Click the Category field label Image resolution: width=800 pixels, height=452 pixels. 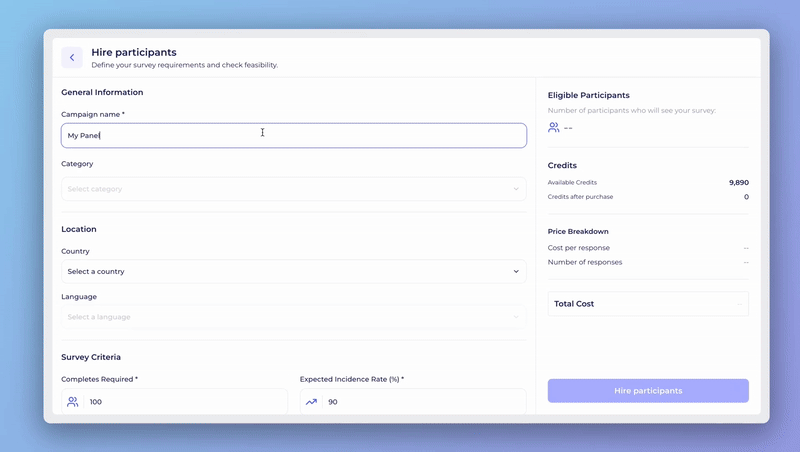coord(77,164)
